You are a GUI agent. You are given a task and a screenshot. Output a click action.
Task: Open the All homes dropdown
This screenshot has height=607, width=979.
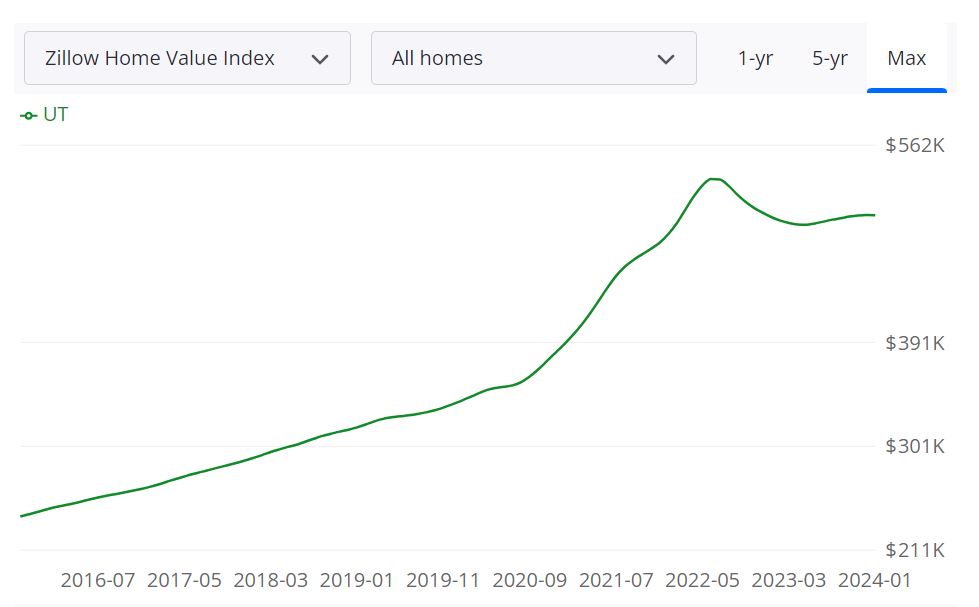(x=534, y=58)
